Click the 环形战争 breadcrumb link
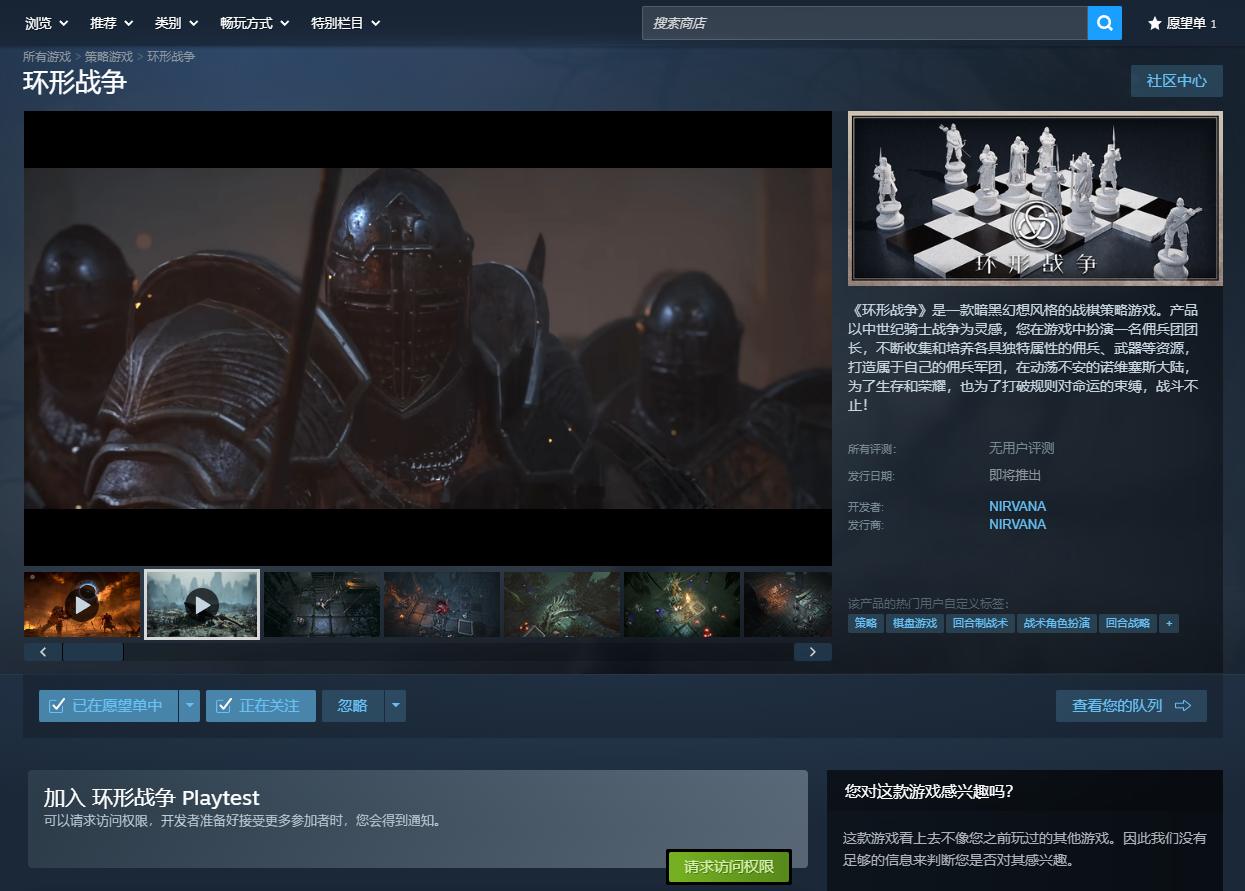 [171, 57]
